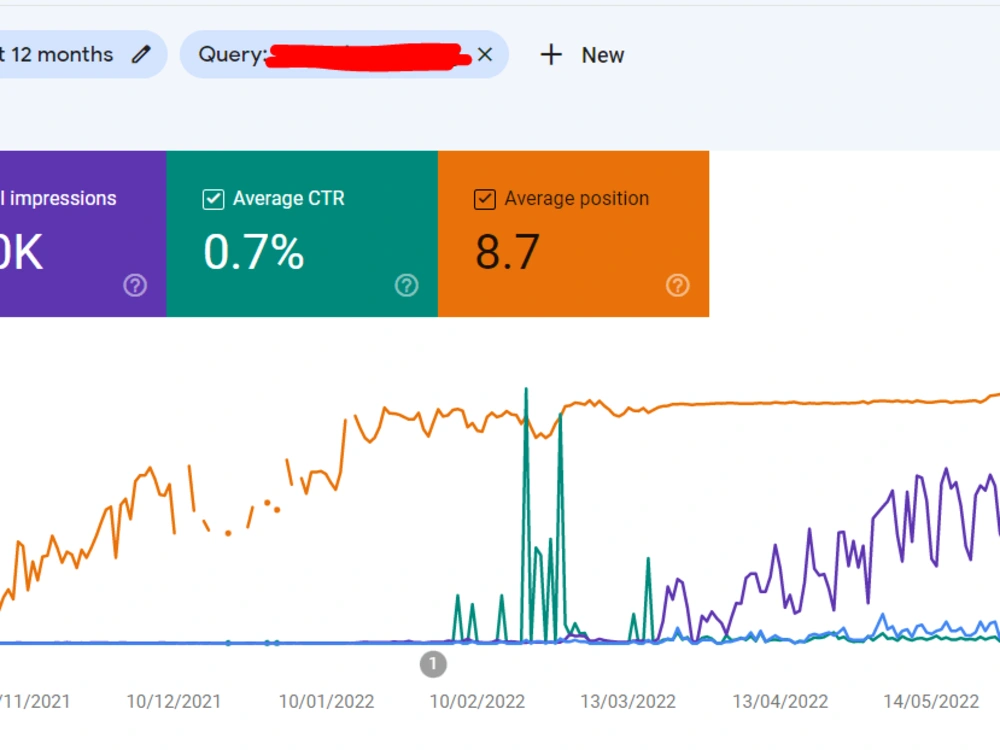This screenshot has height=750, width=1000.
Task: Open help icon on impressions card
Action: [x=135, y=285]
